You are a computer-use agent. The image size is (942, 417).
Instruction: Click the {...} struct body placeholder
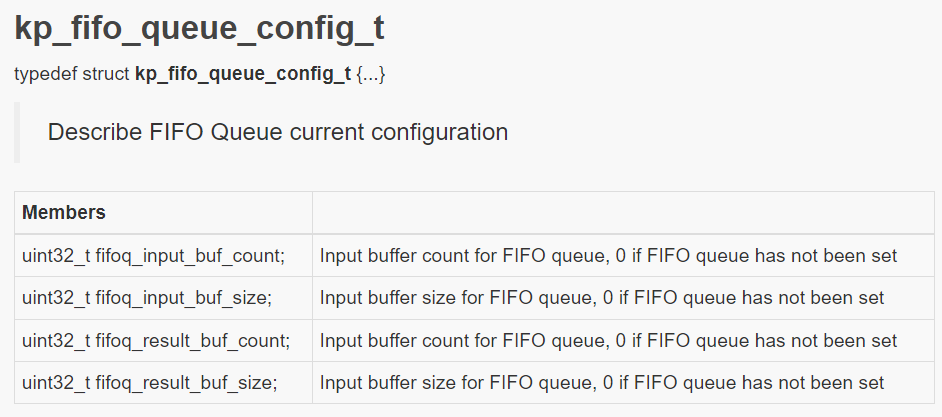(x=371, y=74)
